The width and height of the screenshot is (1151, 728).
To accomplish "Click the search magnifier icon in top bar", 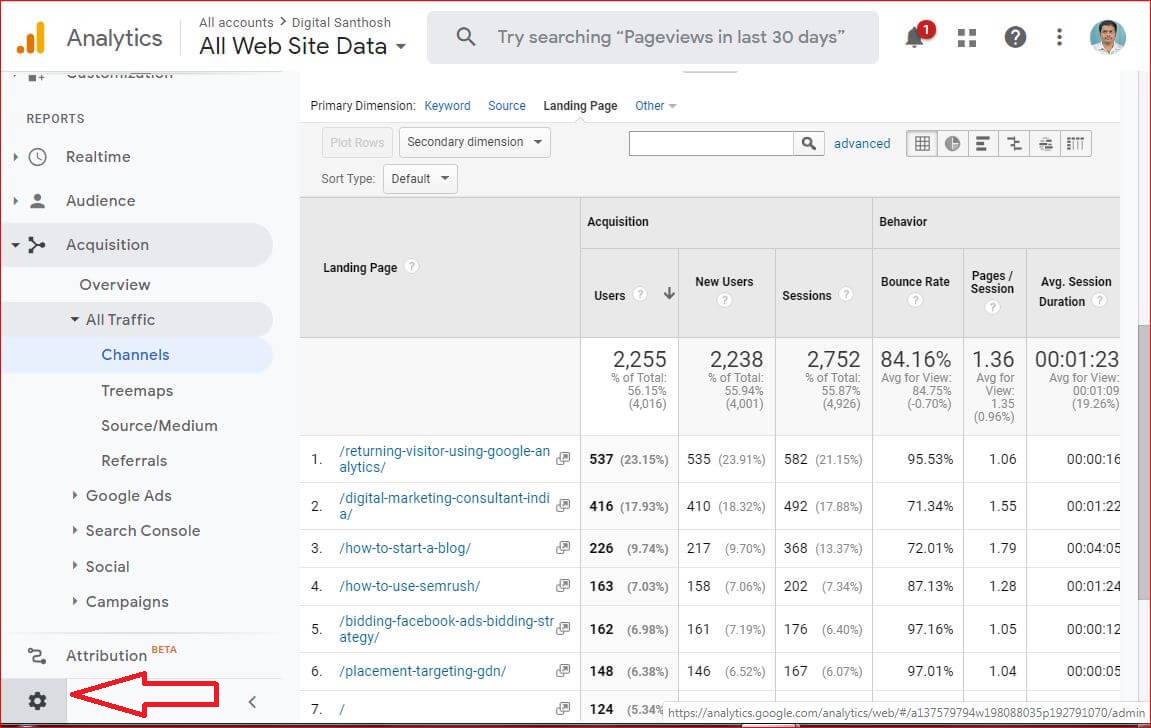I will 465,37.
